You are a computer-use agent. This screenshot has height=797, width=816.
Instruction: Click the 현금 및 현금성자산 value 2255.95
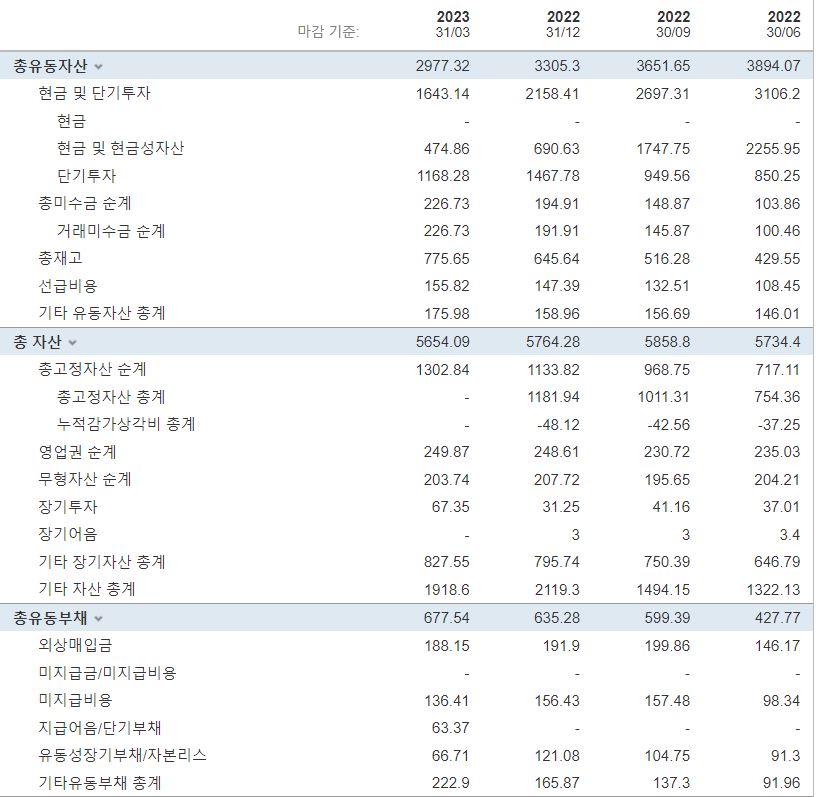(773, 149)
